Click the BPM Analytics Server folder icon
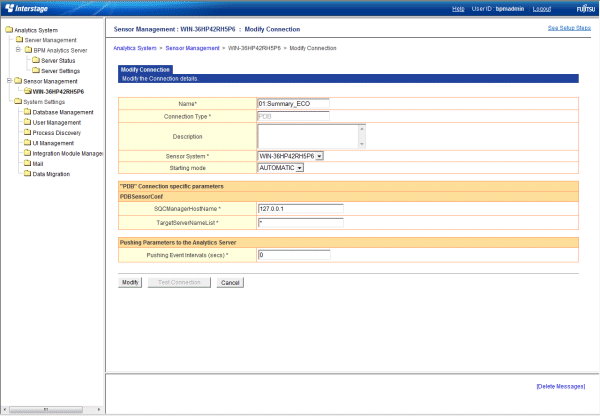Image resolution: width=600 pixels, height=416 pixels. click(28, 50)
